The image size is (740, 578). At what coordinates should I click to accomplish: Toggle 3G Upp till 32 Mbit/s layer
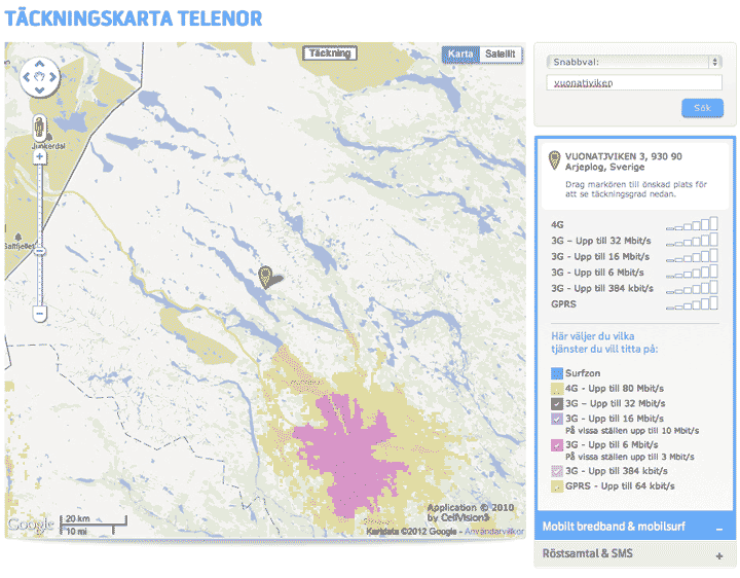point(557,404)
